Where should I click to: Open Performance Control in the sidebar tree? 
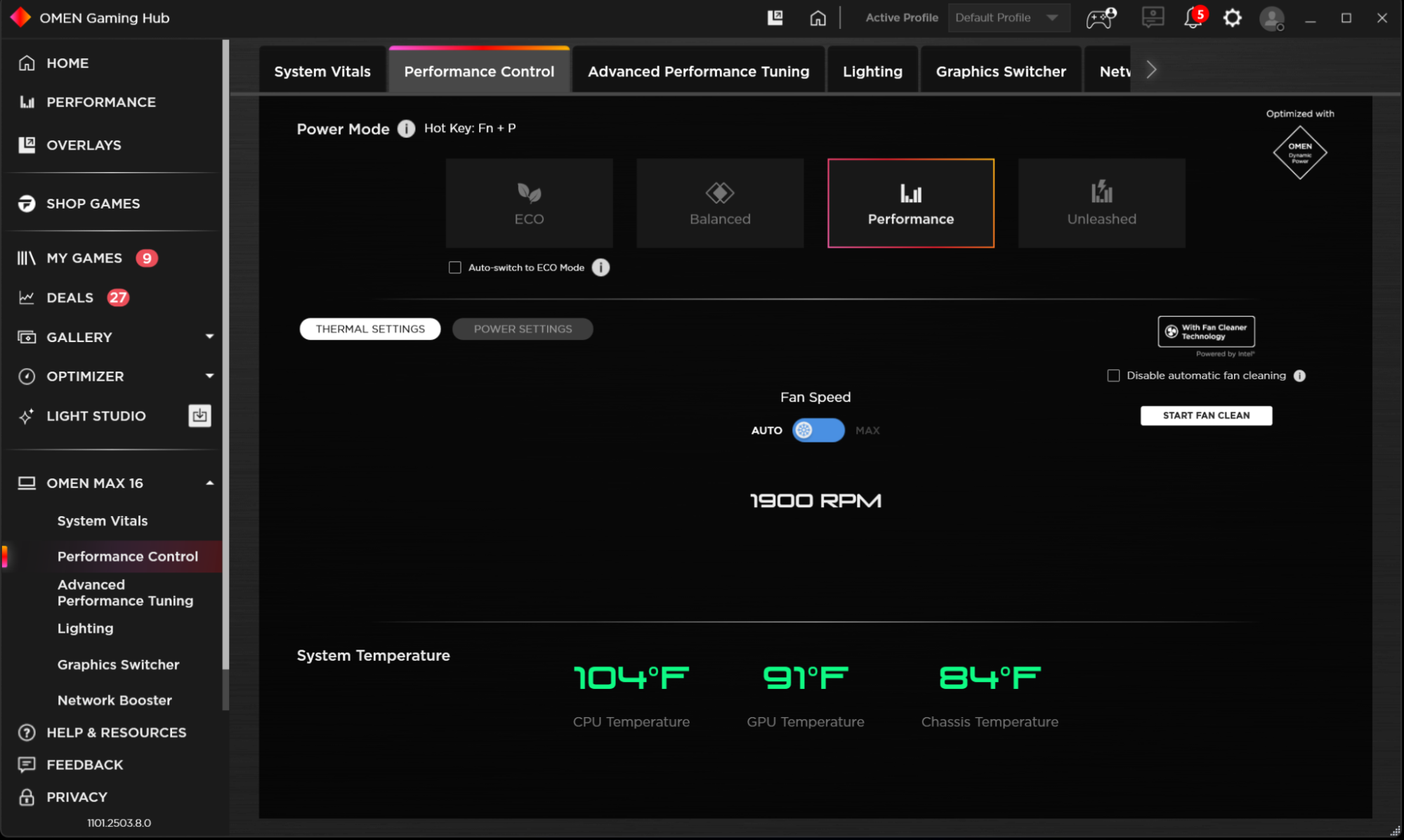tap(128, 556)
